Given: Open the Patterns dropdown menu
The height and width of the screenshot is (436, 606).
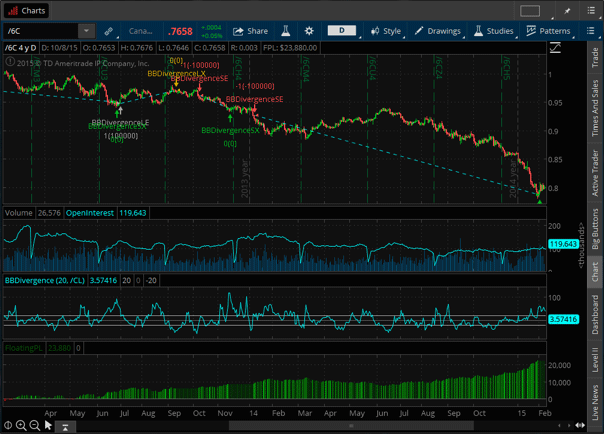Looking at the screenshot, I should (x=548, y=31).
